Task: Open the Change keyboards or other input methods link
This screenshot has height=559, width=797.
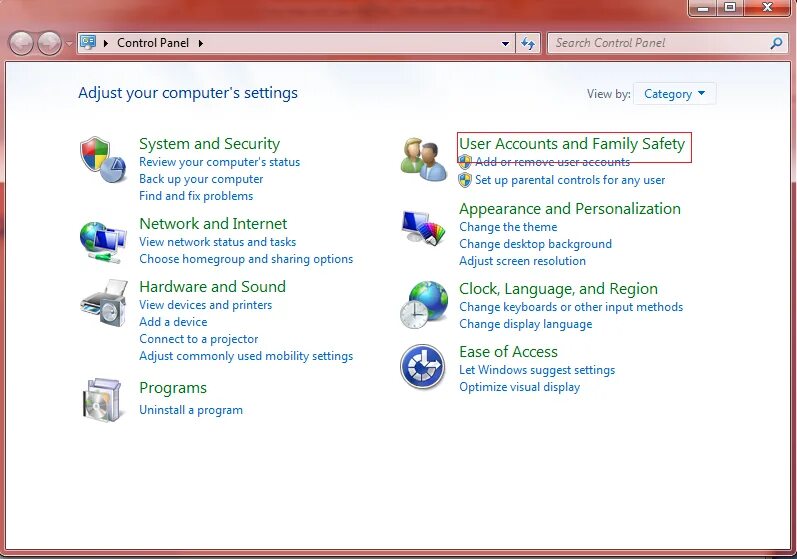Action: pos(571,307)
